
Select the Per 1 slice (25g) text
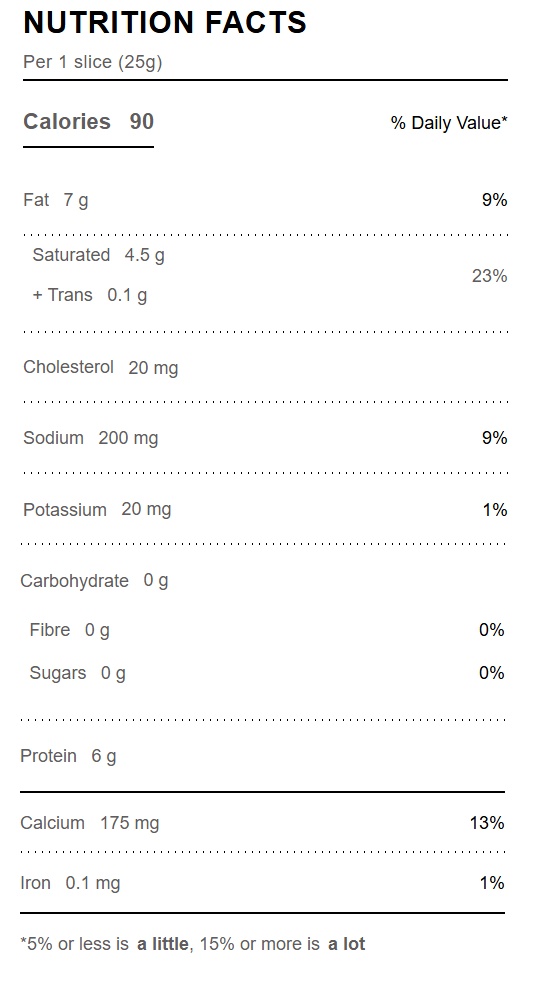[93, 62]
